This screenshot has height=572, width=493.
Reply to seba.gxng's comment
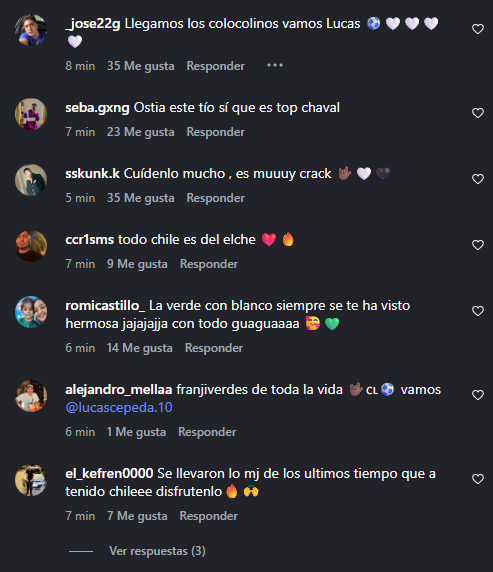[216, 132]
